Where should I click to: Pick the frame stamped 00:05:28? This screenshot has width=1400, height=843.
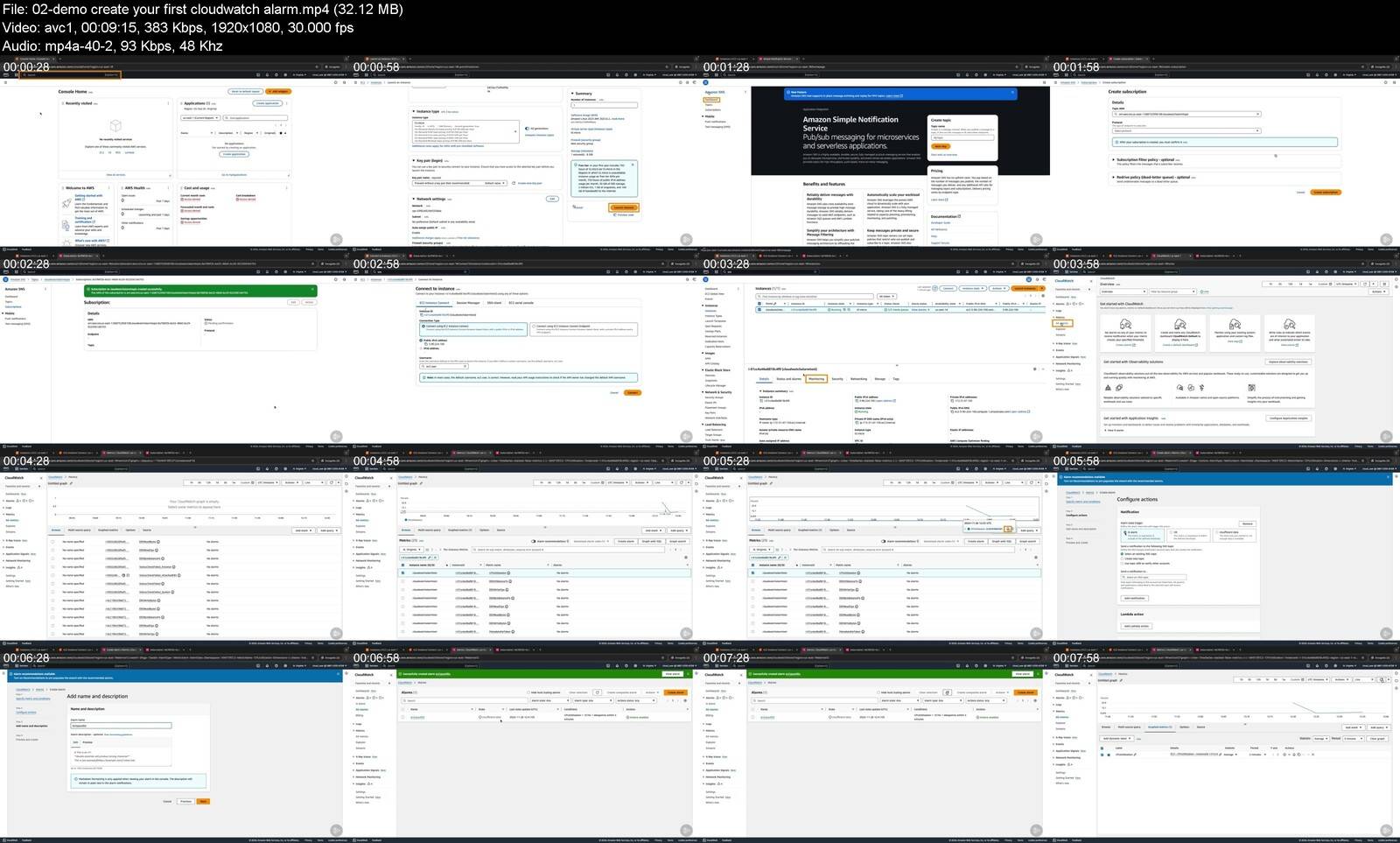click(x=875, y=546)
